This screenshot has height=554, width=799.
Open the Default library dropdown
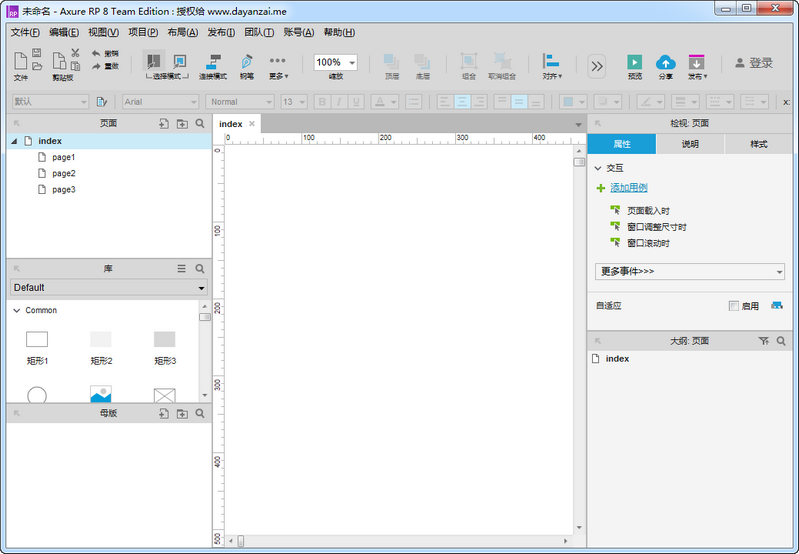click(x=108, y=288)
